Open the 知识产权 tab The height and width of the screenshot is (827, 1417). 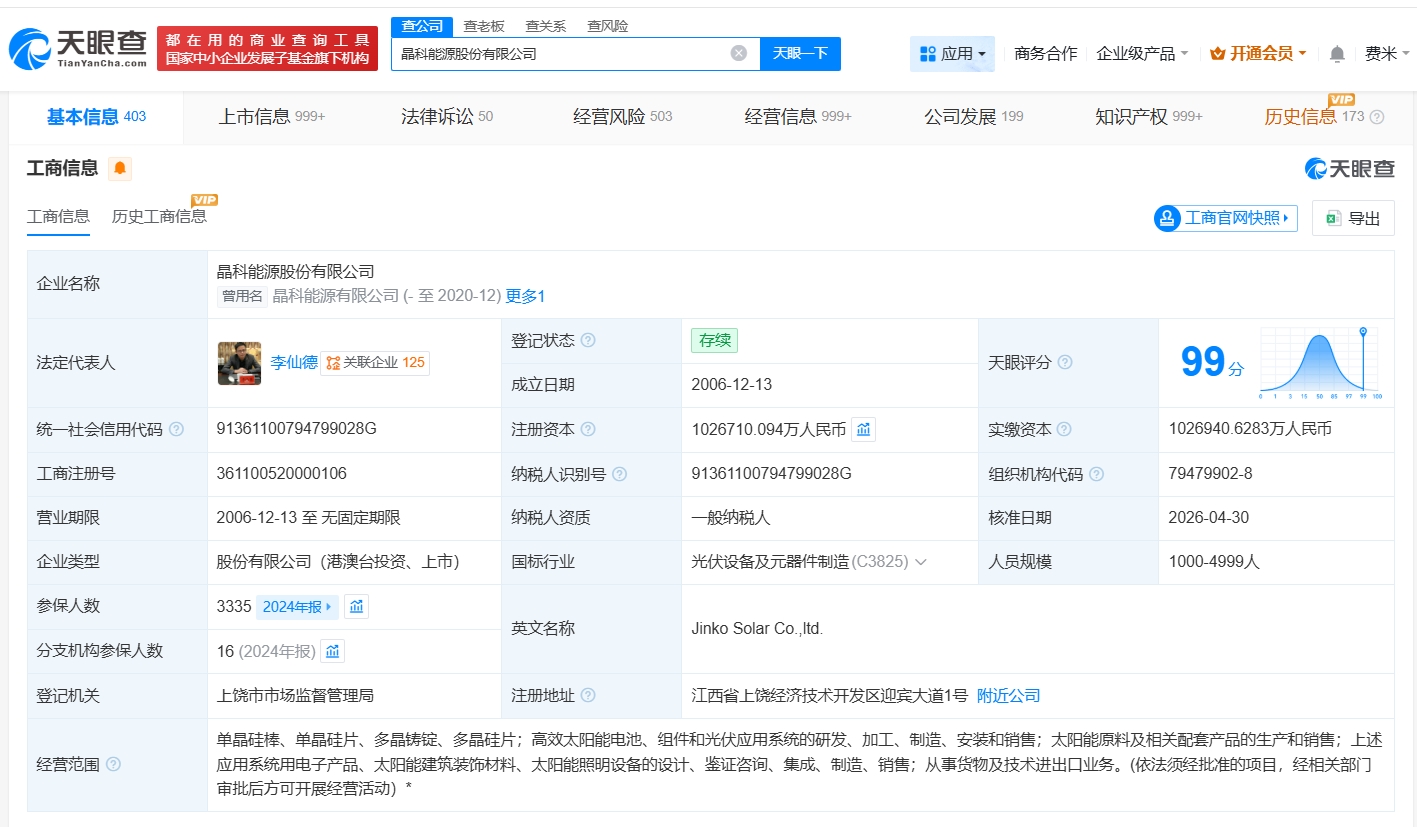1149,117
